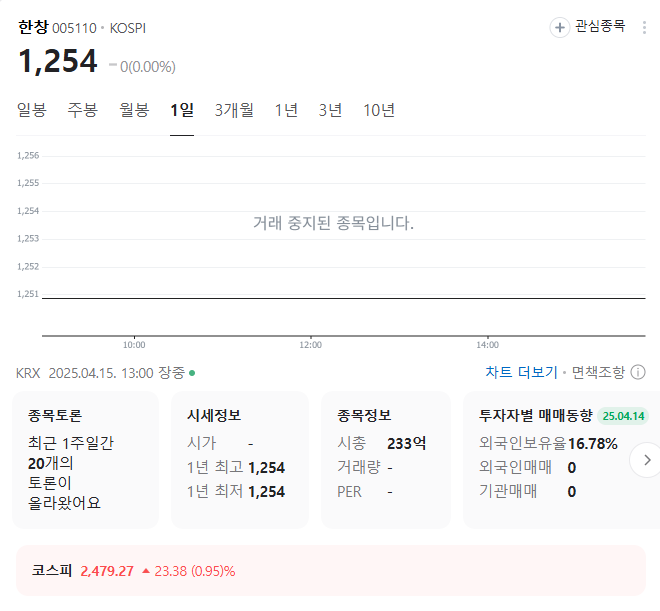
Task: Open the 면책조항 disclaimer text
Action: [x=598, y=372]
